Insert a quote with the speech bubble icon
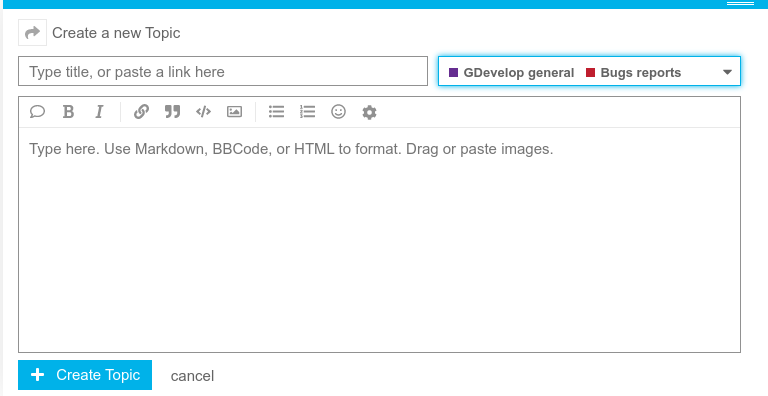 click(37, 112)
